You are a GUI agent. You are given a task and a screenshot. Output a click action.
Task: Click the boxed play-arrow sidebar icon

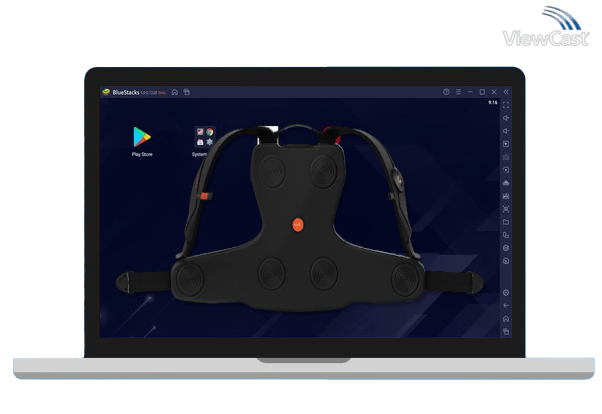pos(506,144)
